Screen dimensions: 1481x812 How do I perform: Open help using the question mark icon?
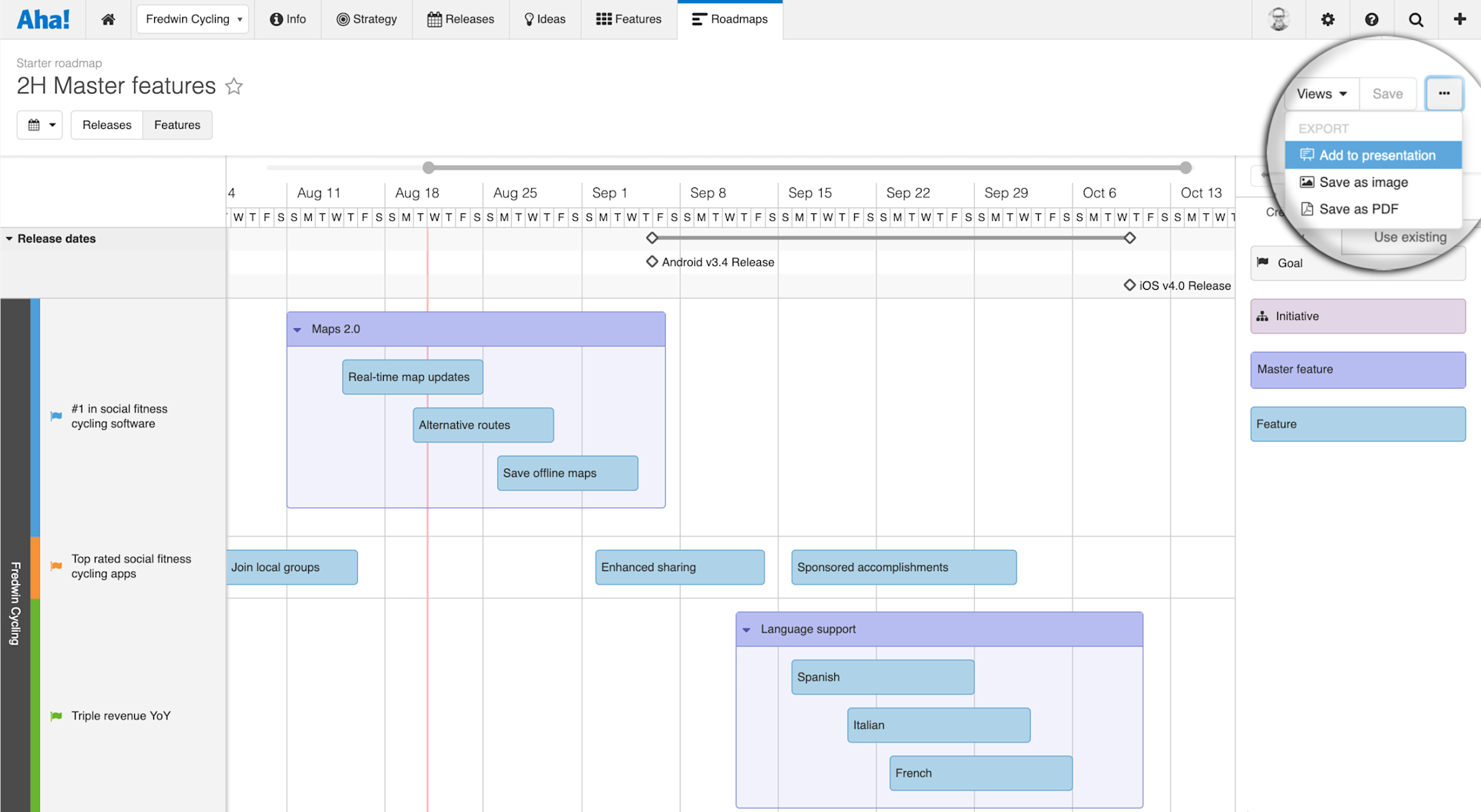(1372, 19)
